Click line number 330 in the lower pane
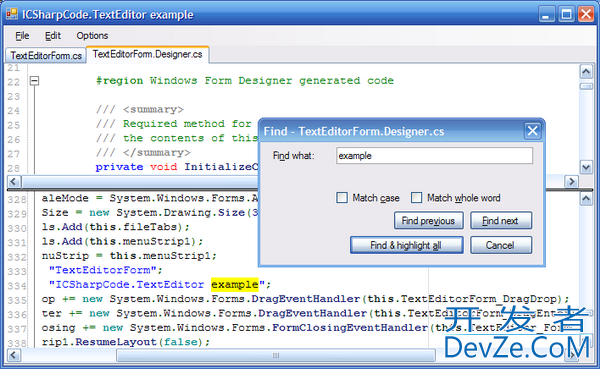 17,229
